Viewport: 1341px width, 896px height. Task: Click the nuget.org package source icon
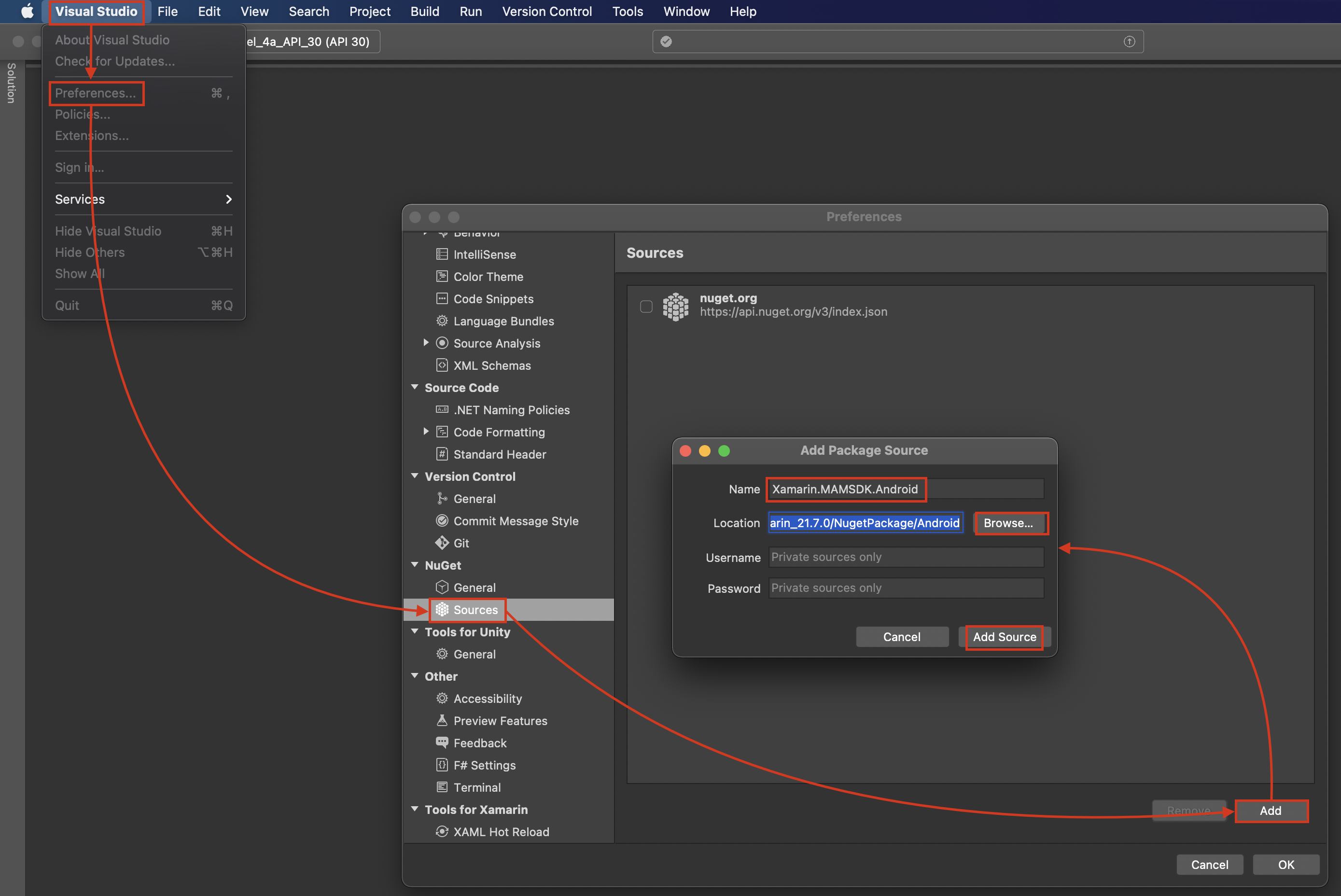pos(675,306)
